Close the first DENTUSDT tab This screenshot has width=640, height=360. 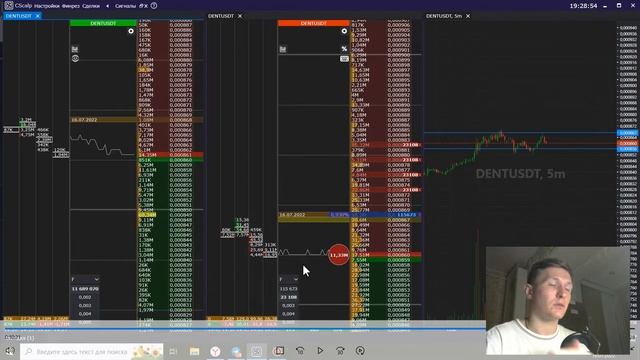point(38,16)
